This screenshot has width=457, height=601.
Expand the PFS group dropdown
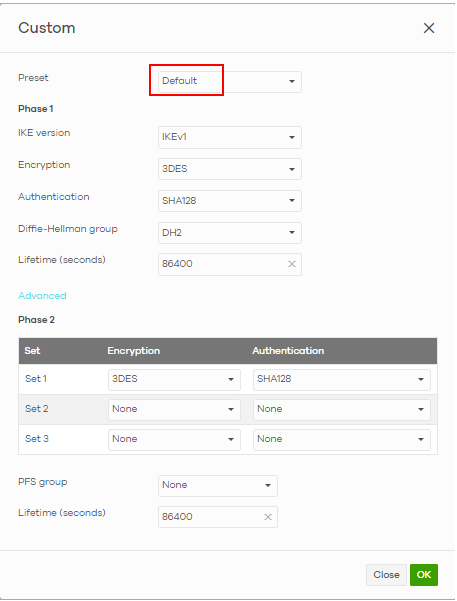pyautogui.click(x=218, y=486)
